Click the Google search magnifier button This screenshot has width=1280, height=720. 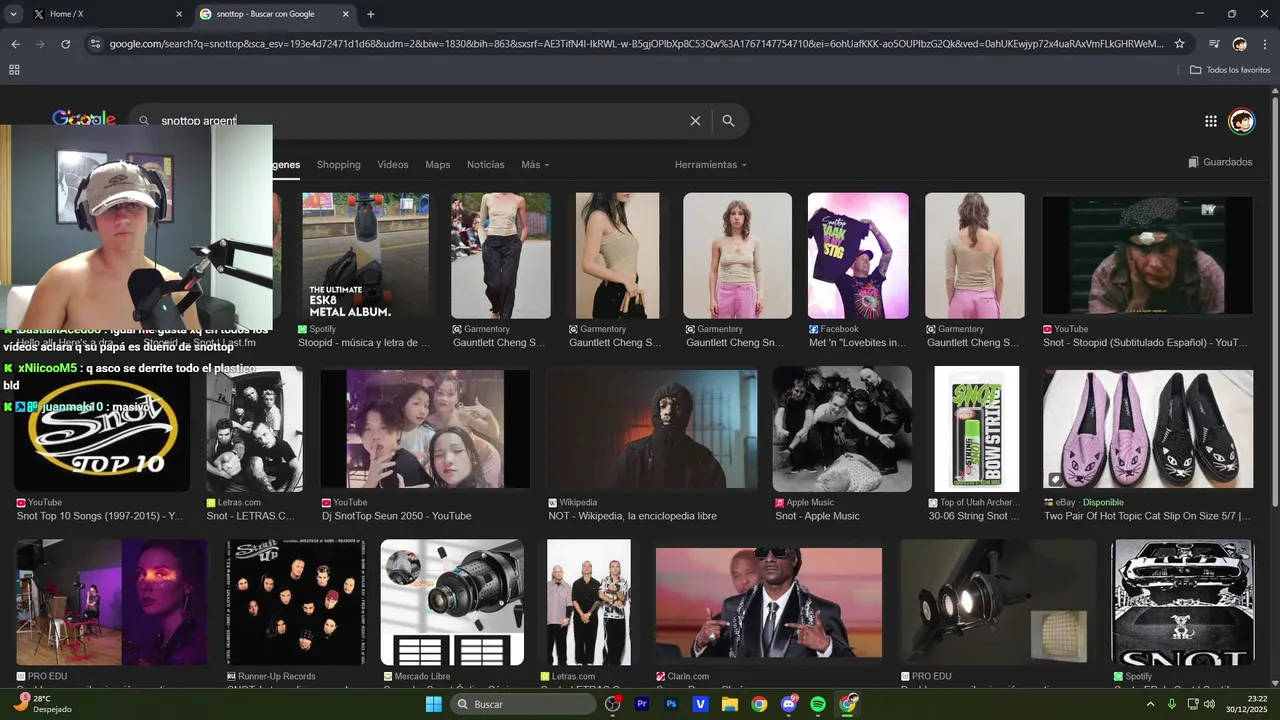(728, 121)
